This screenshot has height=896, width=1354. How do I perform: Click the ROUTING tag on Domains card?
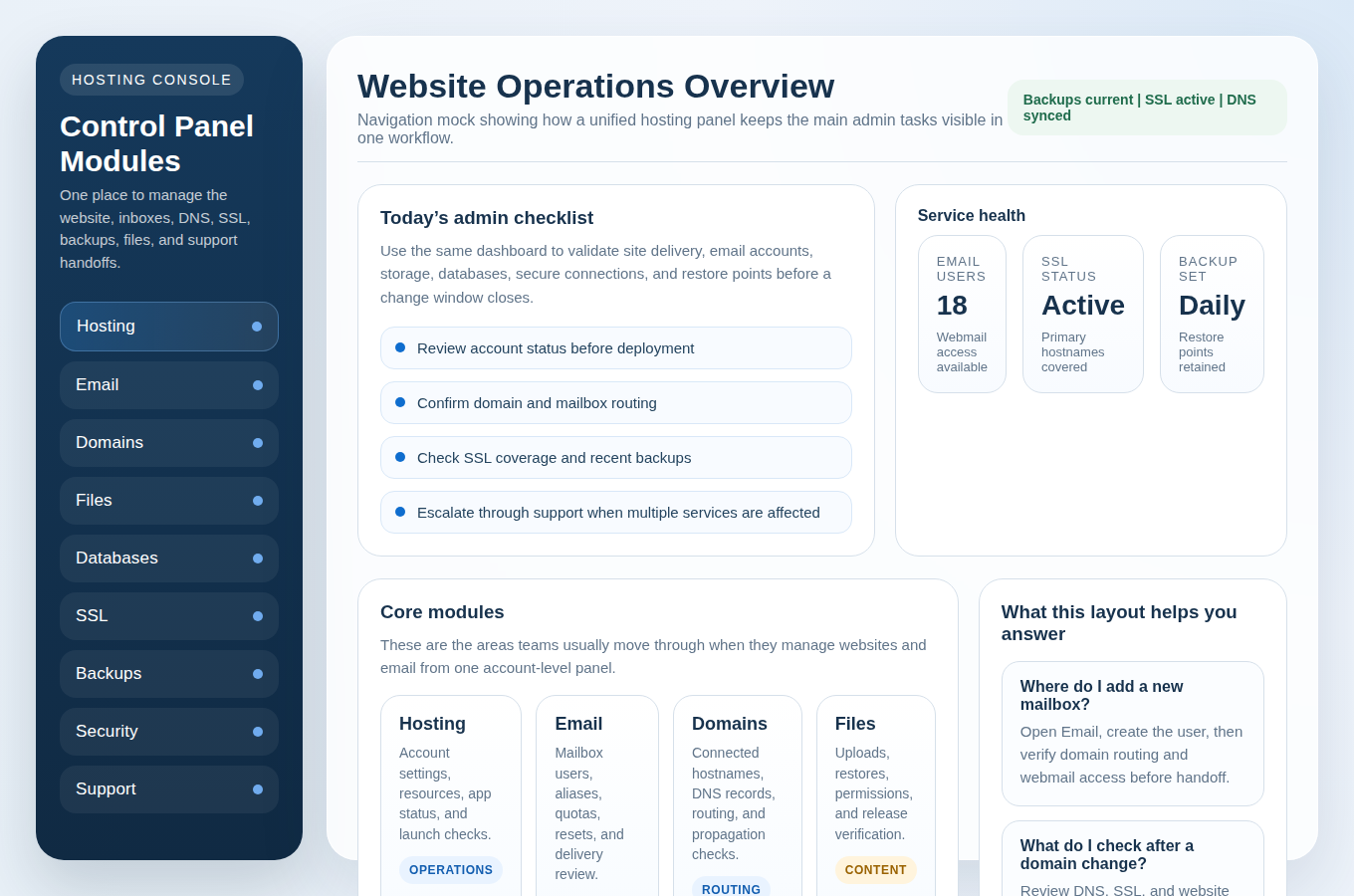731,887
